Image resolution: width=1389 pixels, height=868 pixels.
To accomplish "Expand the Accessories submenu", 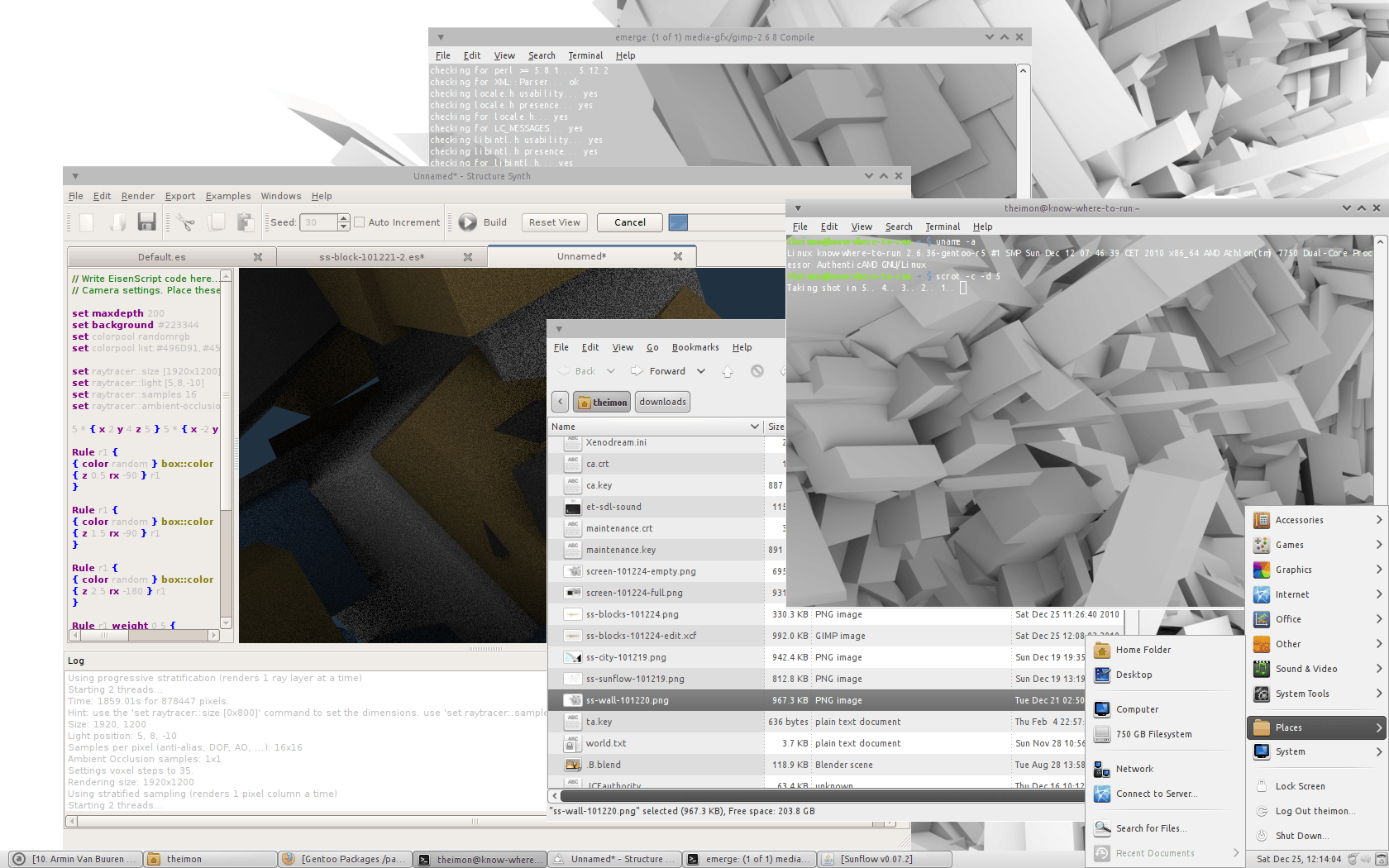I will pos(1316,520).
